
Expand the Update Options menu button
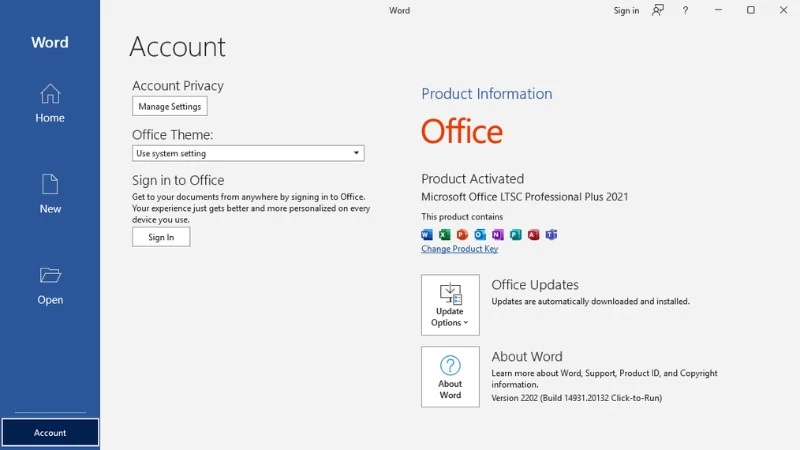tap(450, 305)
